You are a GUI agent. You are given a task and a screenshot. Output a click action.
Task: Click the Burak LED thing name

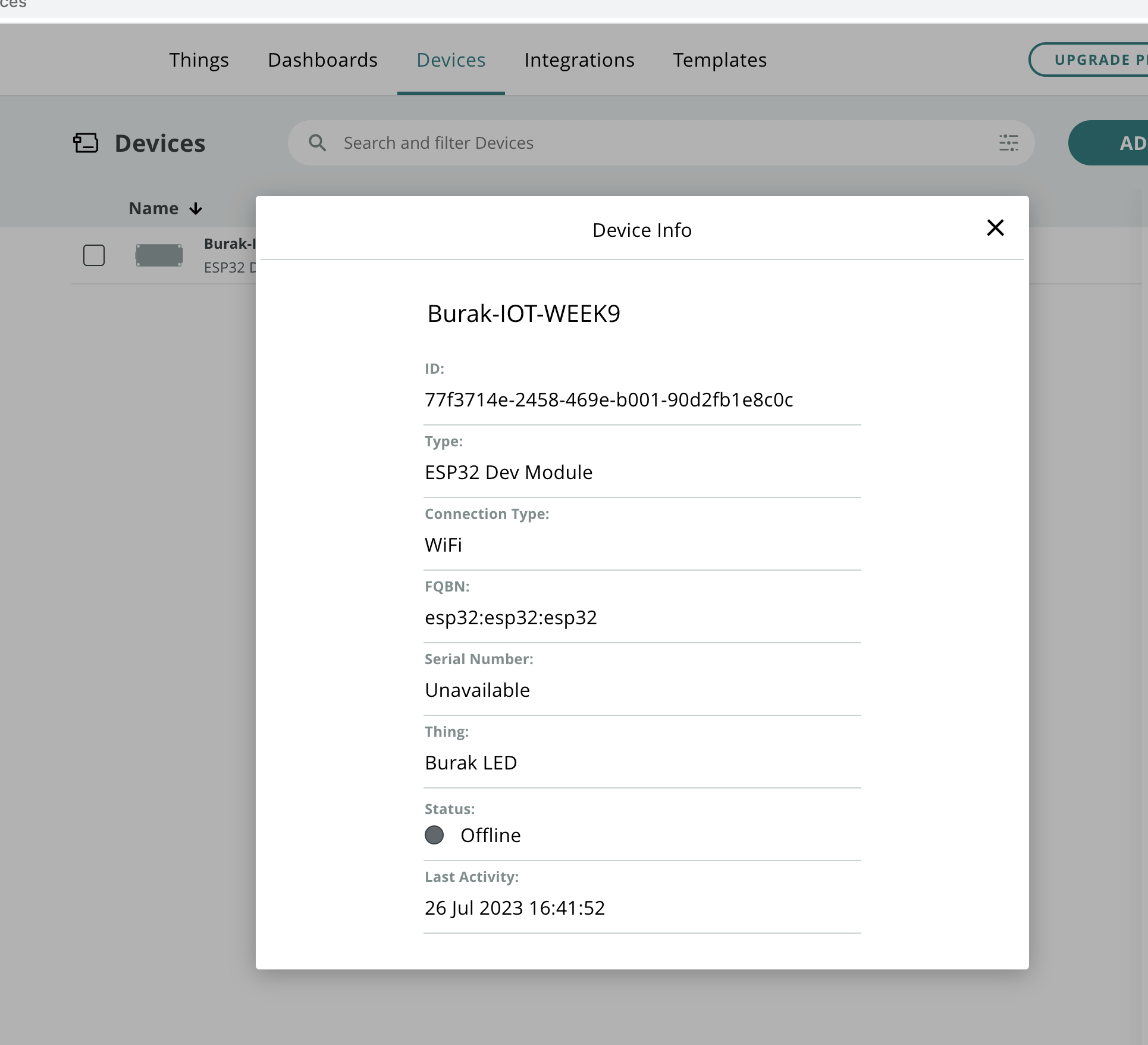(471, 763)
